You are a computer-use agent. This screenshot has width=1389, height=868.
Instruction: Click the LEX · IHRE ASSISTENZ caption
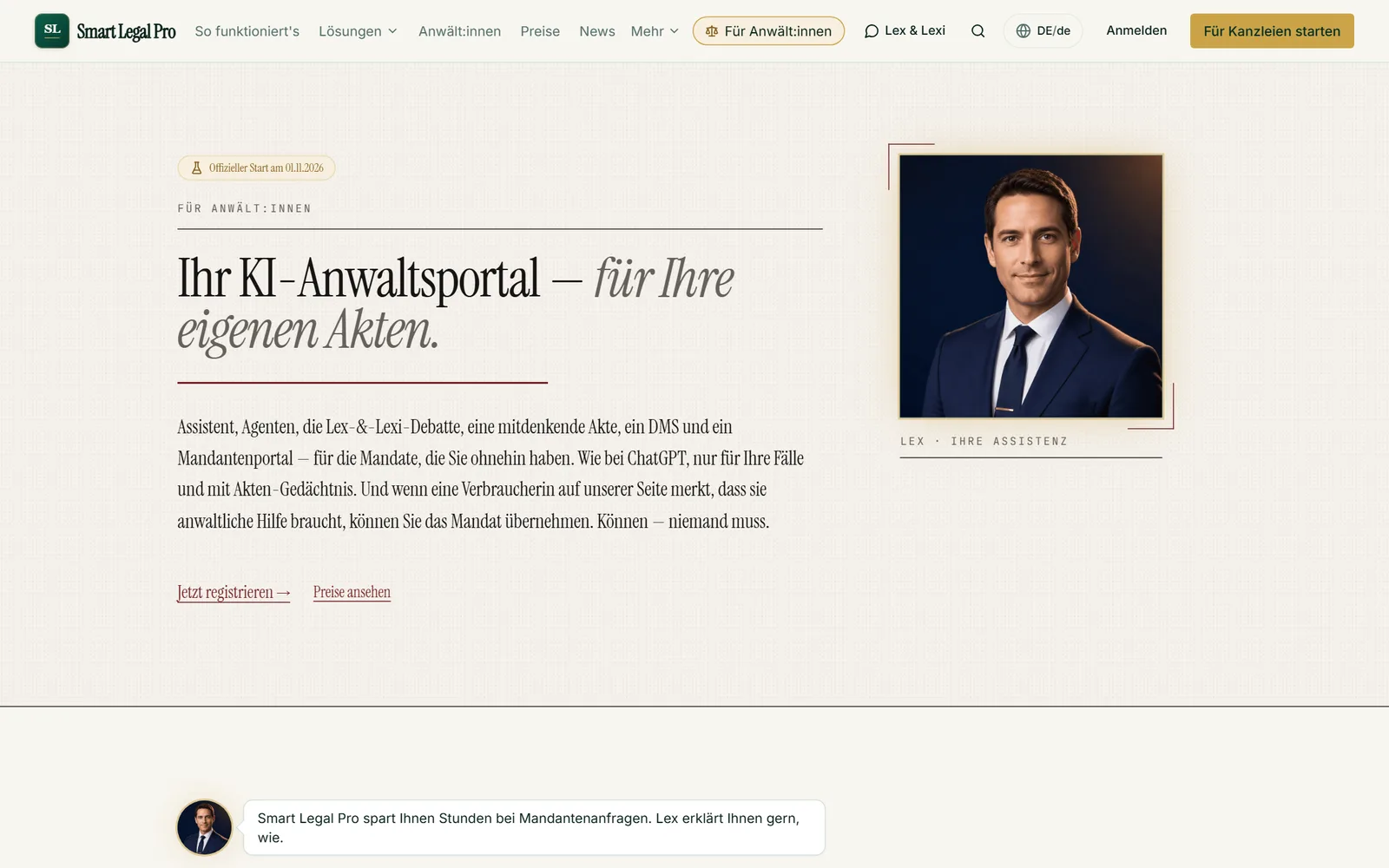(984, 441)
